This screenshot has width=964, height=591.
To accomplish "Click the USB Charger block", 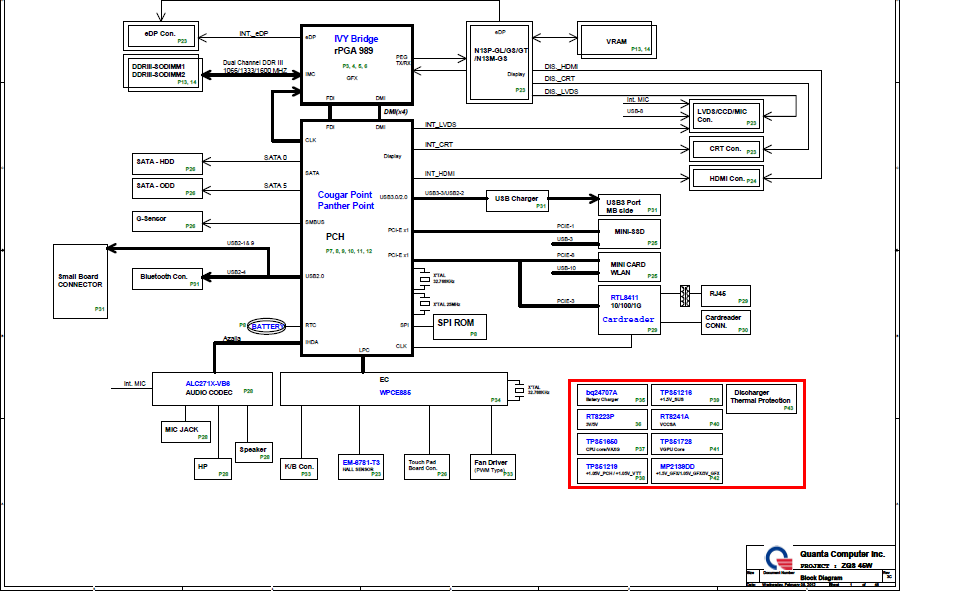I will pyautogui.click(x=518, y=199).
